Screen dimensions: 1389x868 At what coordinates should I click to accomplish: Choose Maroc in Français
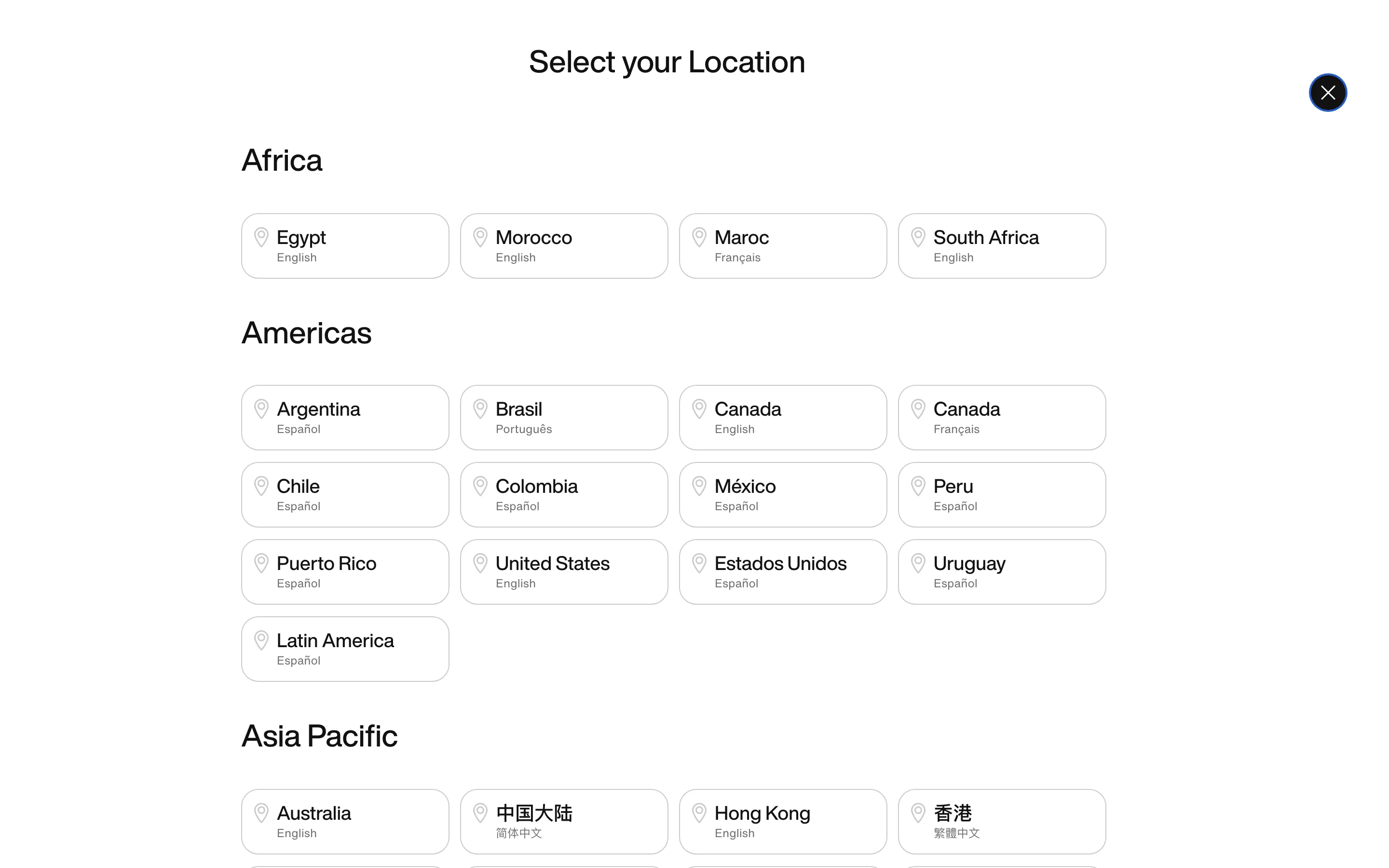[782, 246]
